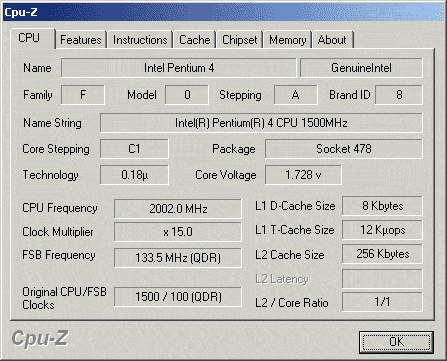Click the Package value Socket 478
This screenshot has height=361, width=447.
tap(344, 149)
